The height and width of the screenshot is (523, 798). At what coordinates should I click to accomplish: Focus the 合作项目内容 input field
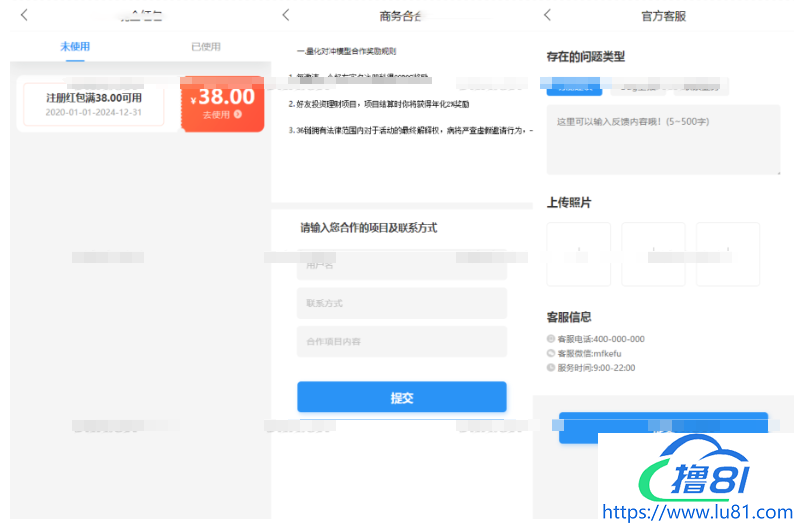point(401,341)
